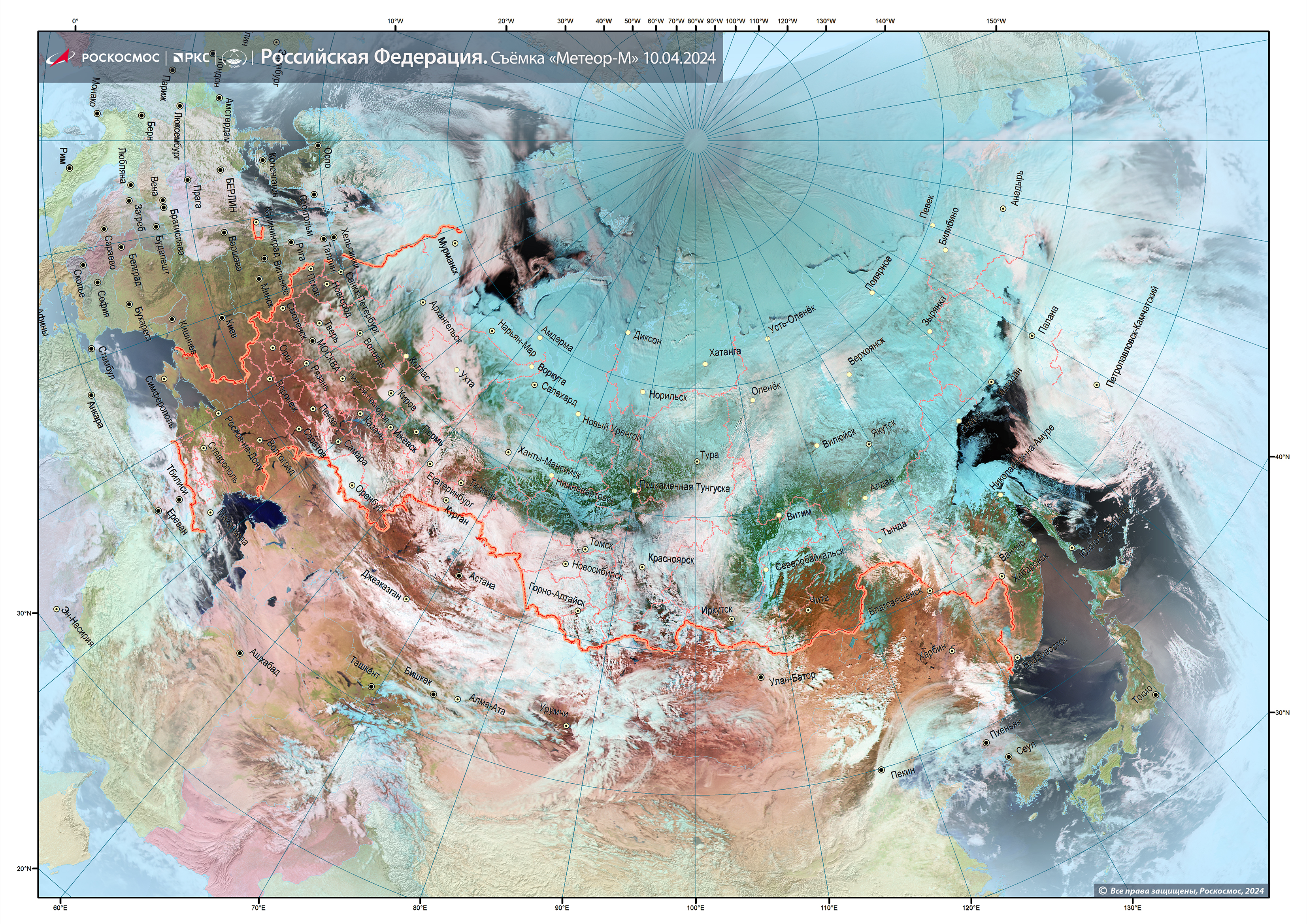The width and height of the screenshot is (1307, 924).
Task: Click the Beijing (Пекин) city marker dot
Action: tap(881, 770)
